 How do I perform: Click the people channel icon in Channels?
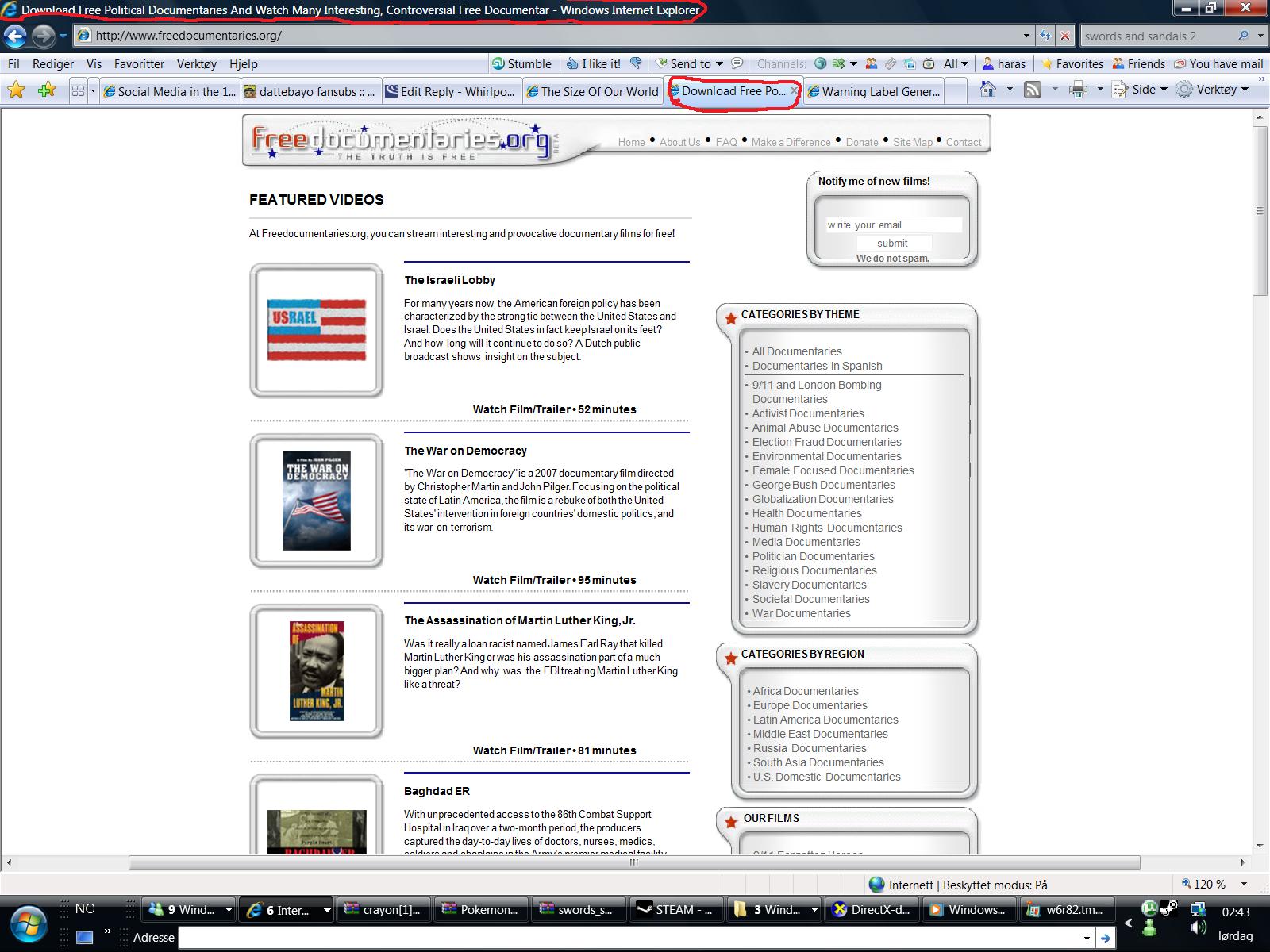[x=872, y=63]
